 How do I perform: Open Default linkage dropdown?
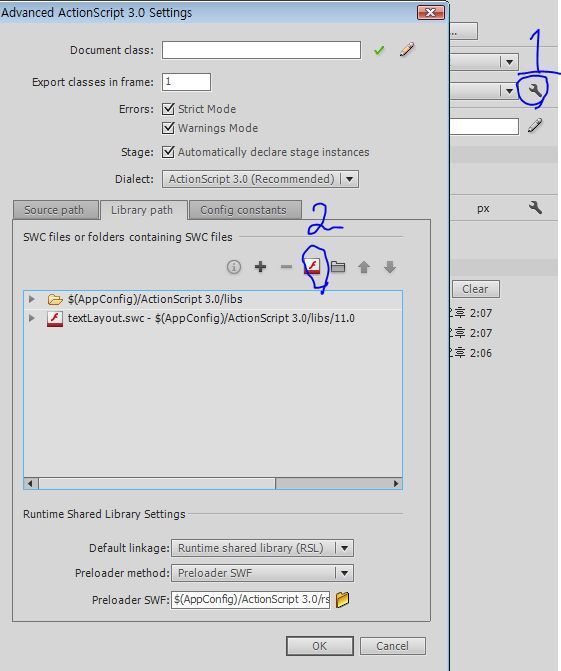[262, 548]
